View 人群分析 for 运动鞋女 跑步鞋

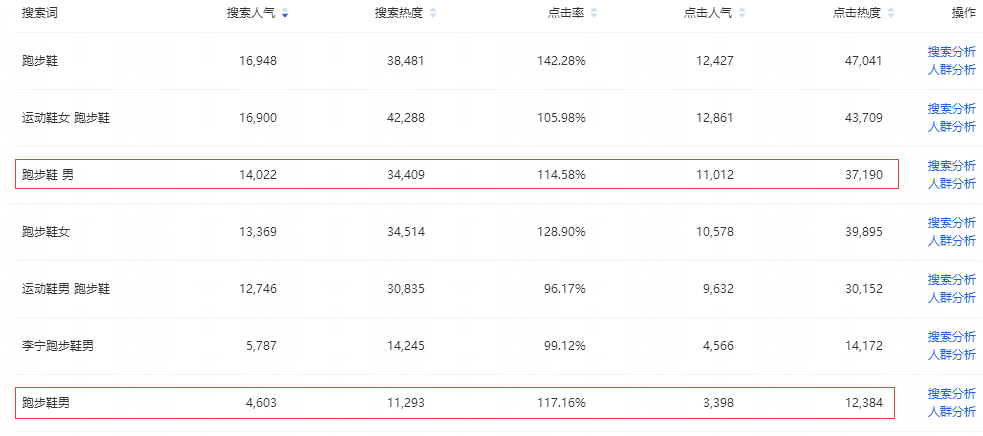click(951, 127)
